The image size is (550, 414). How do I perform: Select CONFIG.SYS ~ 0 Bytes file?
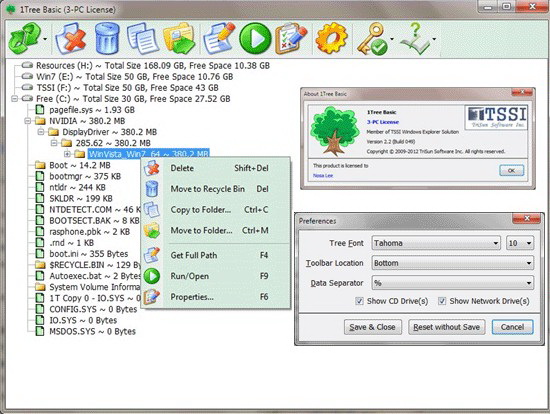[x=86, y=309]
